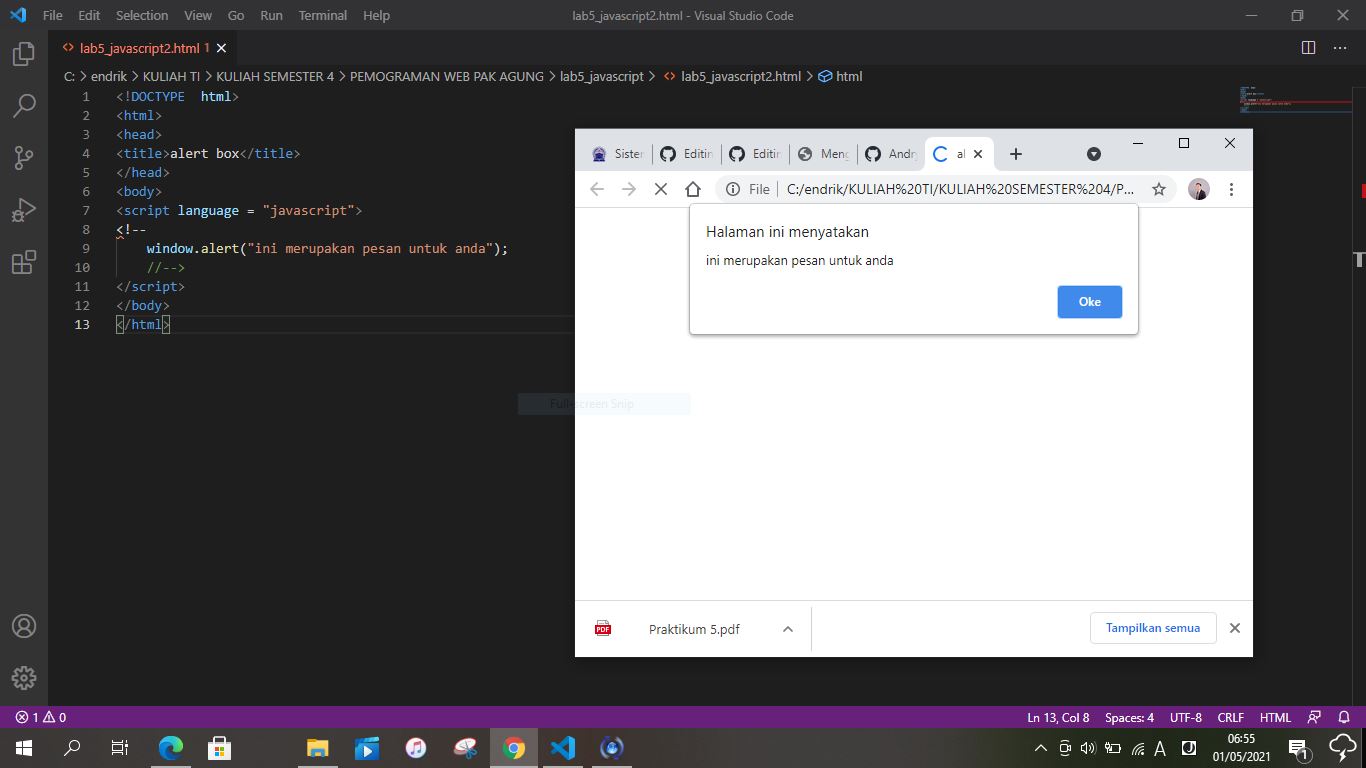Image resolution: width=1366 pixels, height=768 pixels.
Task: Click the Accounts icon in VS Code sidebar
Action: [24, 627]
